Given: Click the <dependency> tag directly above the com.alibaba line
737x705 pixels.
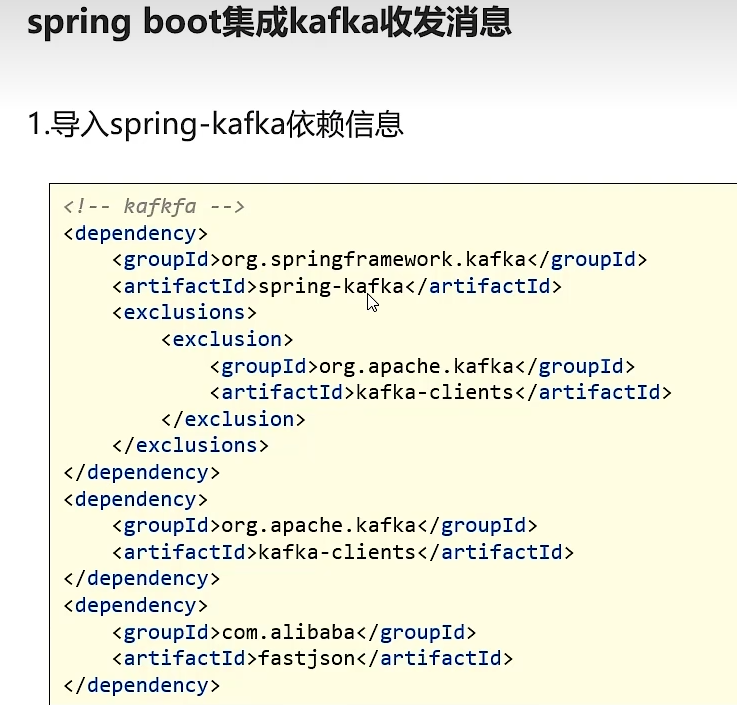Looking at the screenshot, I should click(x=136, y=605).
